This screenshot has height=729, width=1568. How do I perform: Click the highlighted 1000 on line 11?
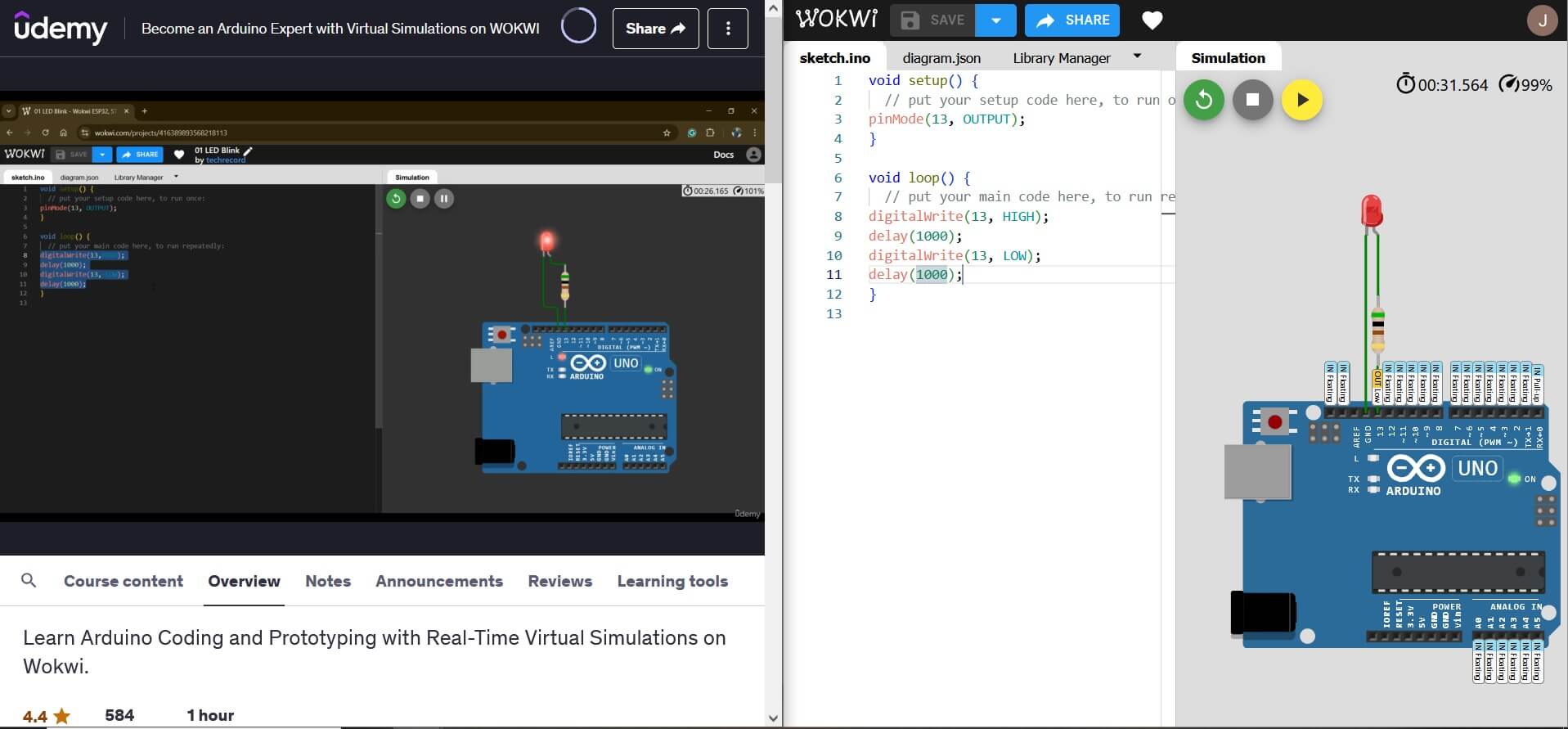tap(932, 274)
